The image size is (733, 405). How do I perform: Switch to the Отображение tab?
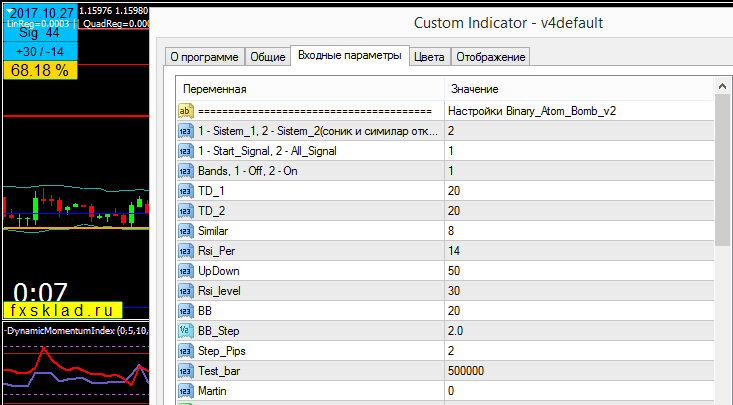point(490,58)
